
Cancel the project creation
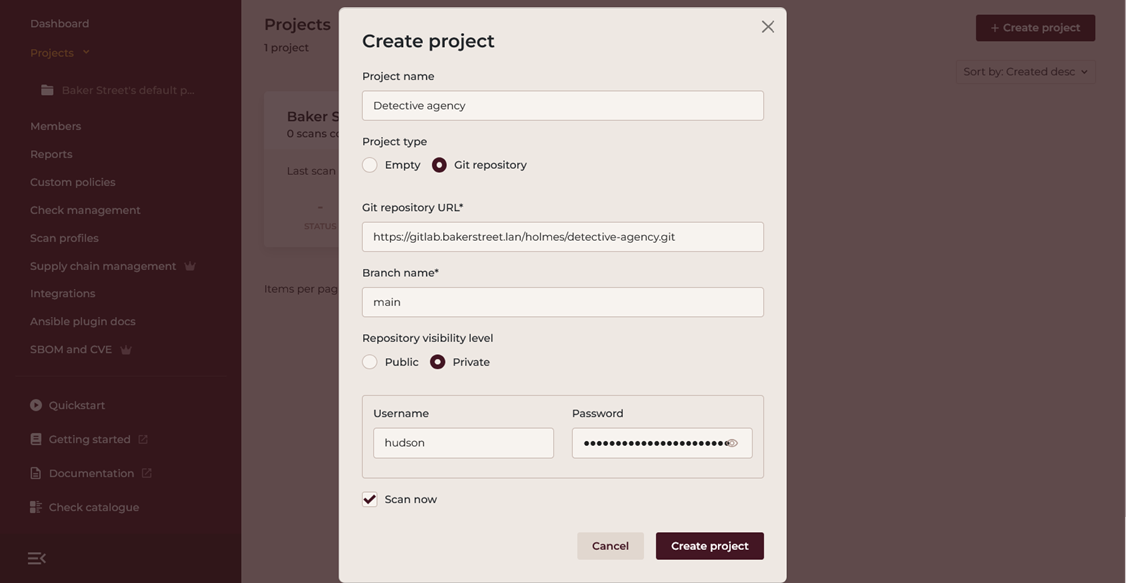[610, 546]
